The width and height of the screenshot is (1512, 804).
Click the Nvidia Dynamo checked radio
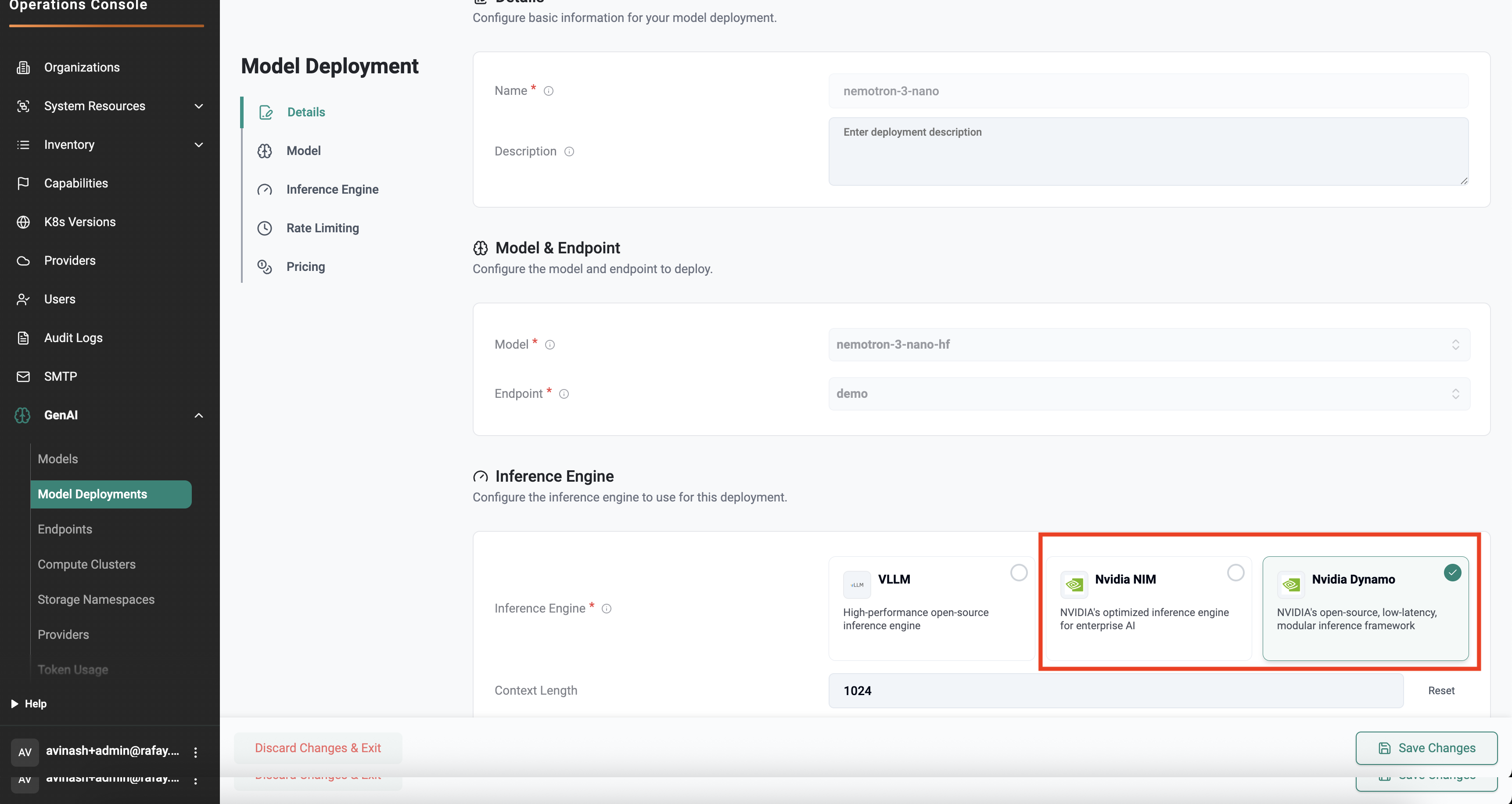tap(1452, 573)
